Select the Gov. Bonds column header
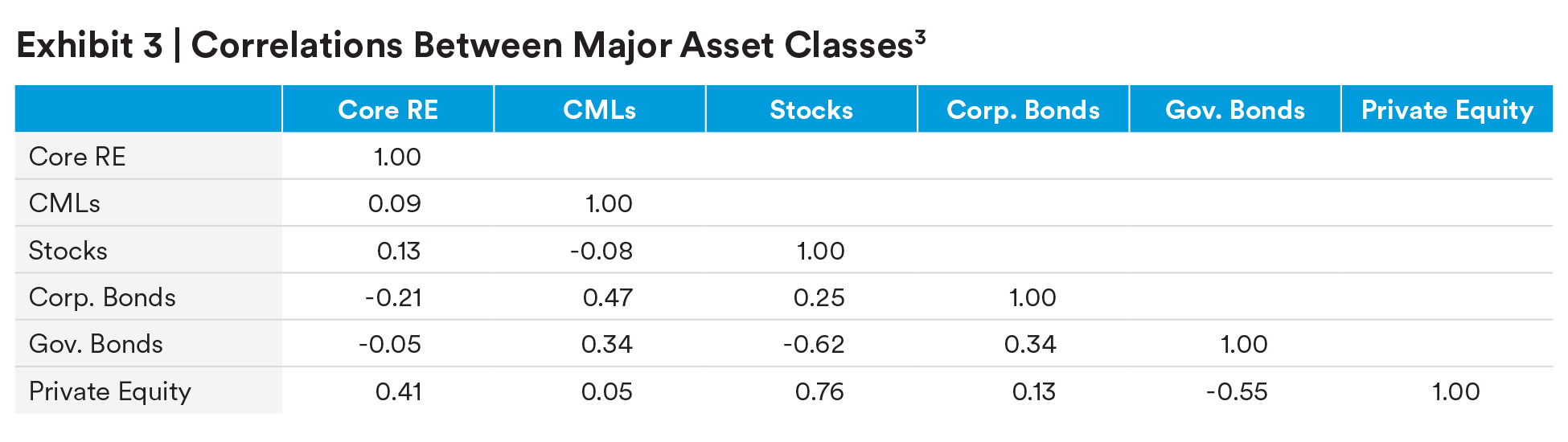Screen dimensions: 1568x442 [x=1234, y=109]
